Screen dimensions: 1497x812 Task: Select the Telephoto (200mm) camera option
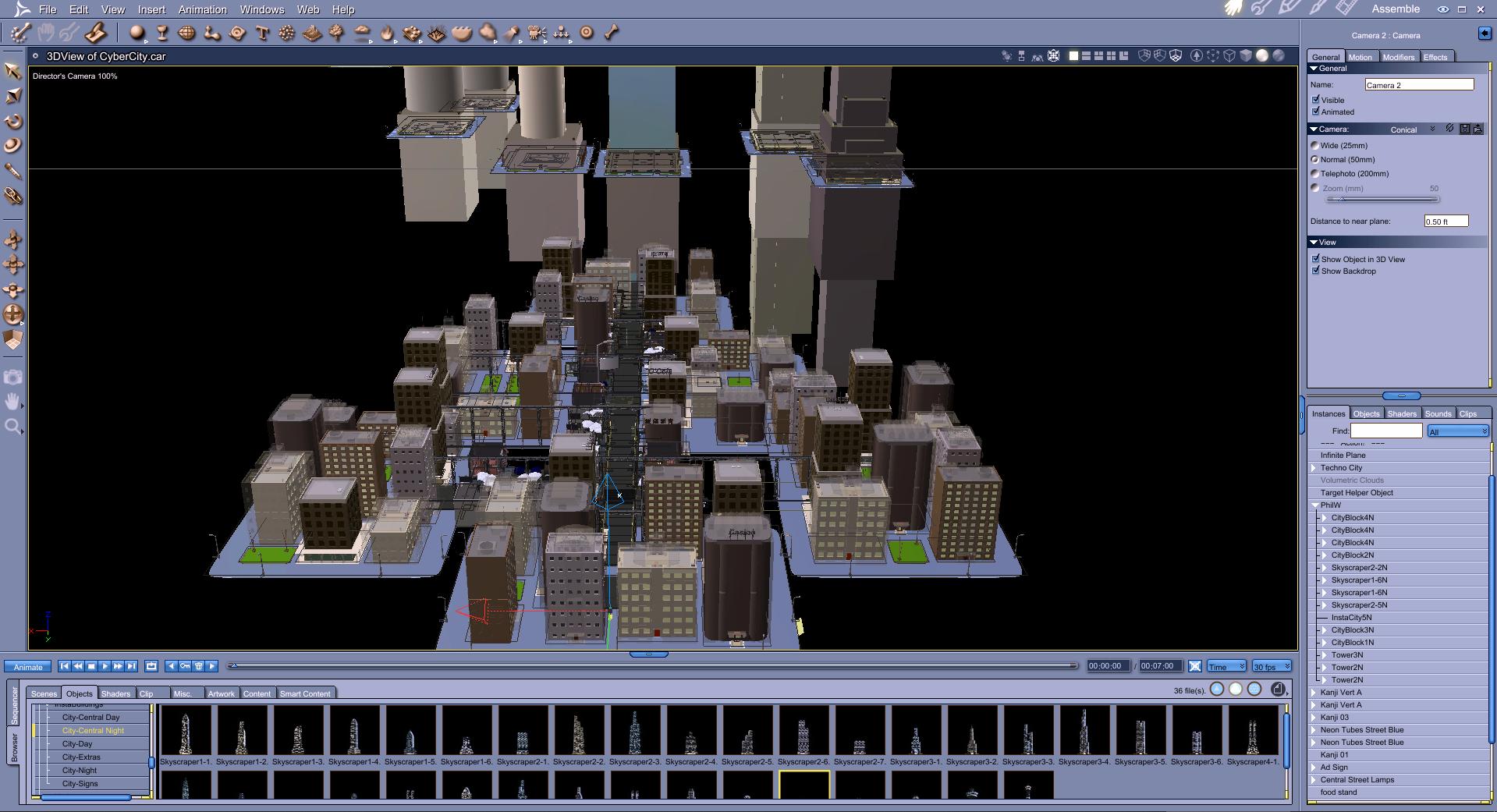click(1315, 173)
